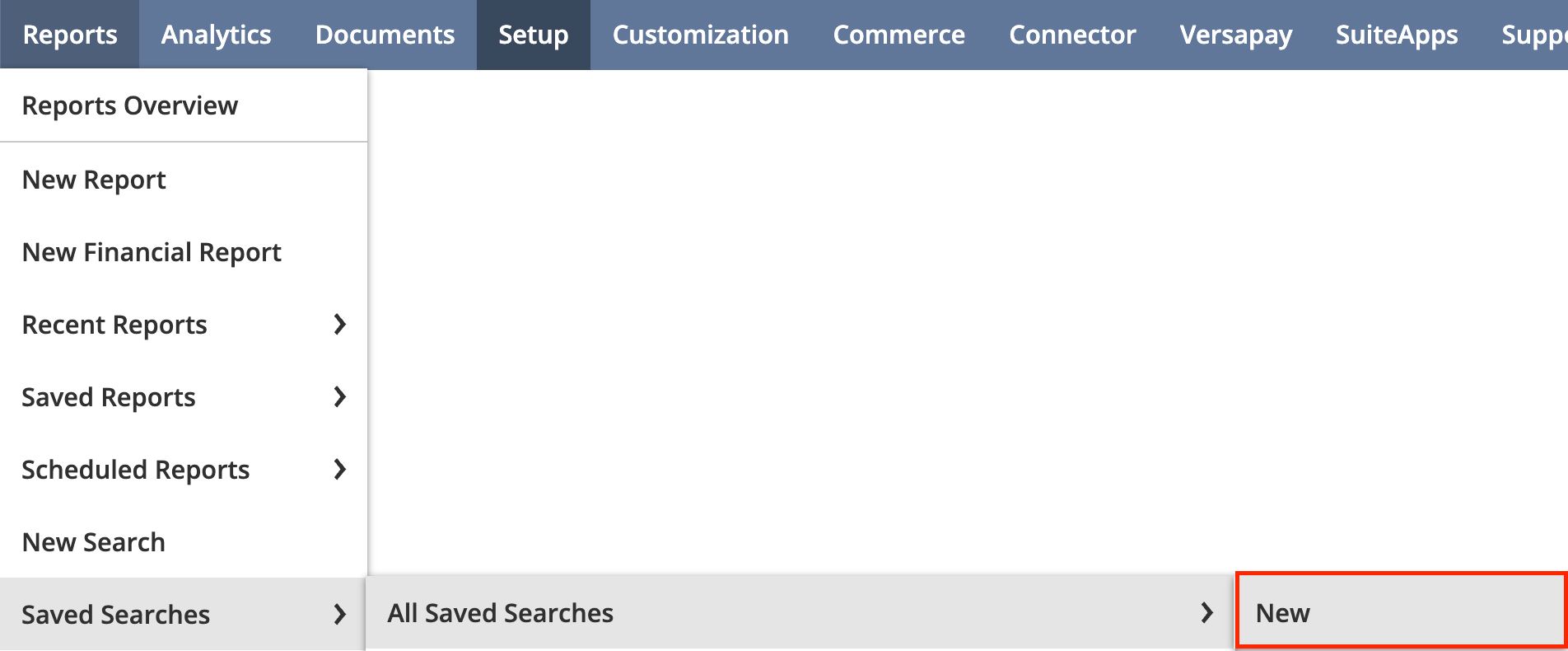Viewport: 1568px width, 651px height.
Task: Open the Customization menu
Action: (x=699, y=35)
